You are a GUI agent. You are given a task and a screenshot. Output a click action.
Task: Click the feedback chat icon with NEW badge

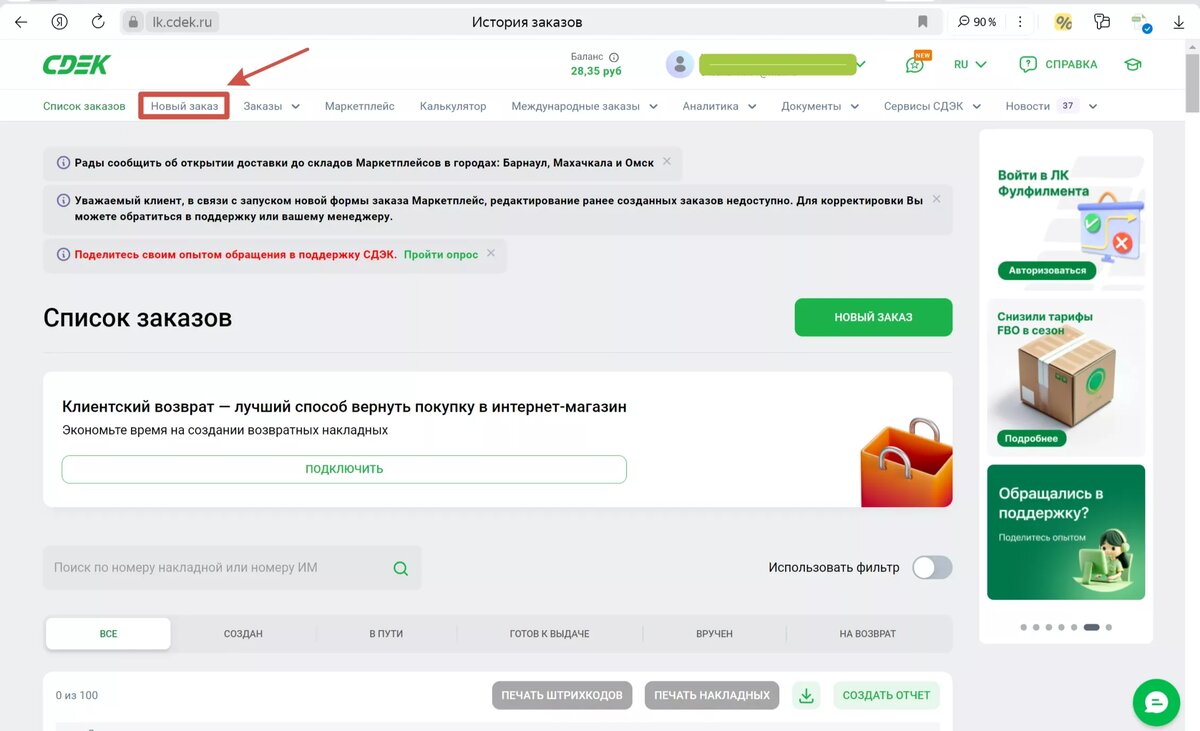[x=915, y=64]
